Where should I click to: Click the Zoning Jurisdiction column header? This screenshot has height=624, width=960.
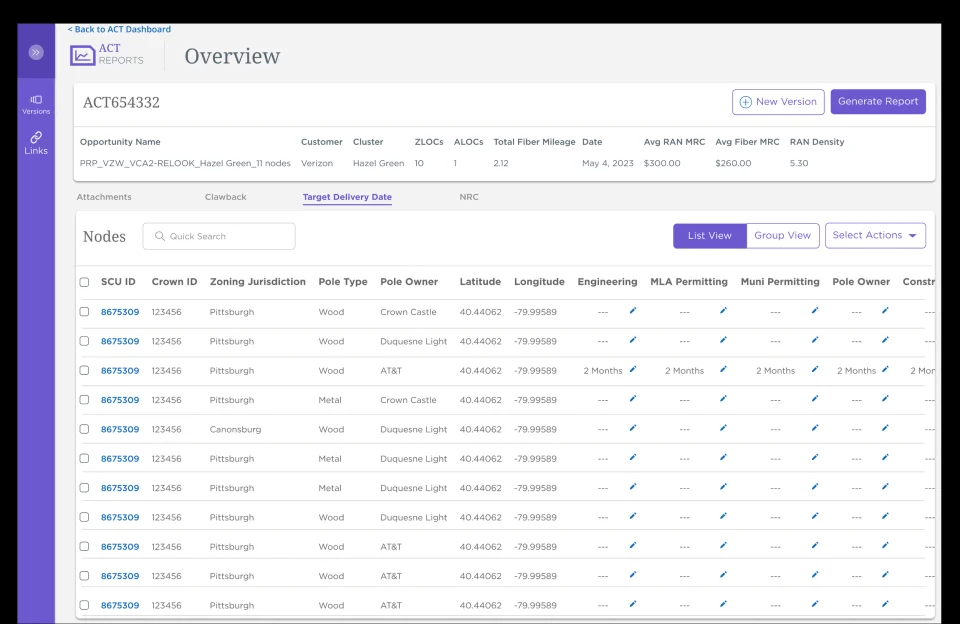[x=258, y=282]
